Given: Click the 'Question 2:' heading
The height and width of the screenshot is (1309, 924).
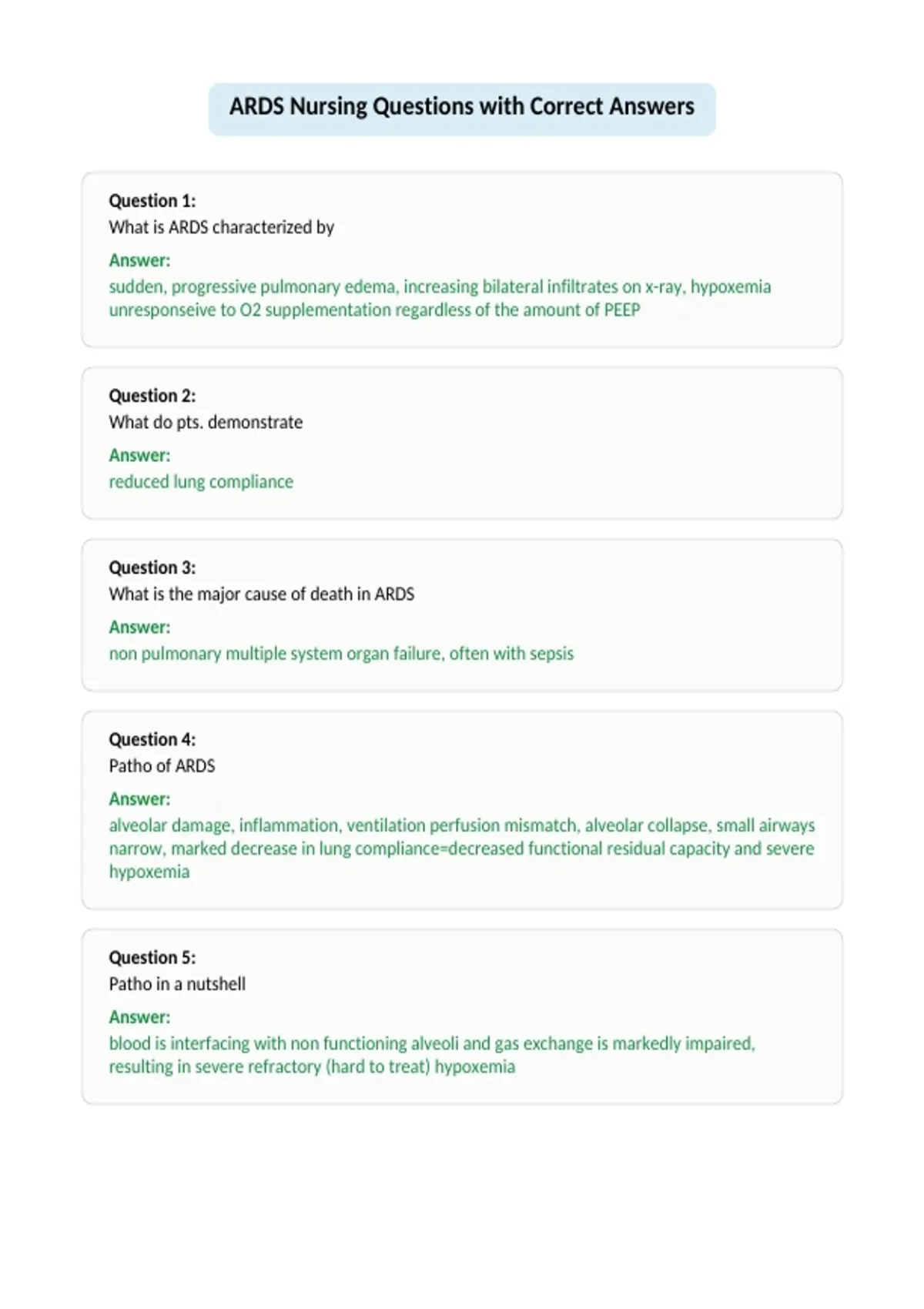Looking at the screenshot, I should point(152,396).
